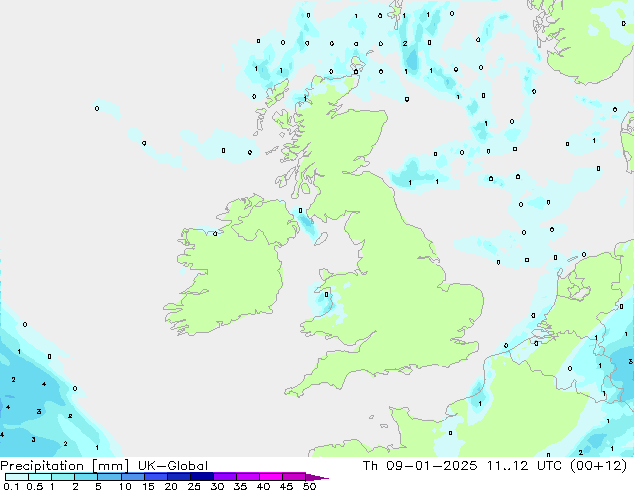634x490 pixels.
Task: Select the 5–10 mm legend swatch
Action: click(x=109, y=477)
